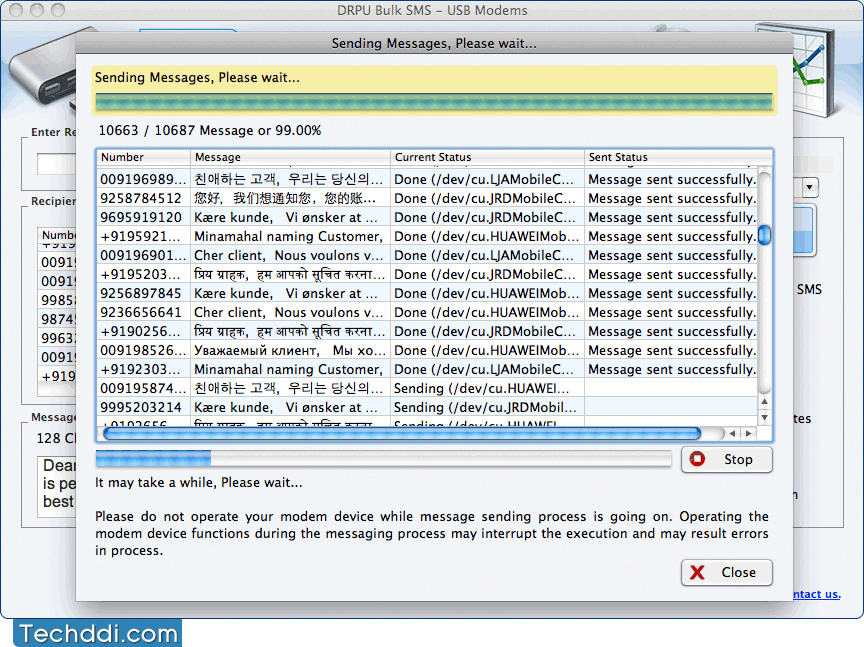Click the message cell in row +9195921...
Image resolution: width=864 pixels, height=647 pixels.
(289, 236)
